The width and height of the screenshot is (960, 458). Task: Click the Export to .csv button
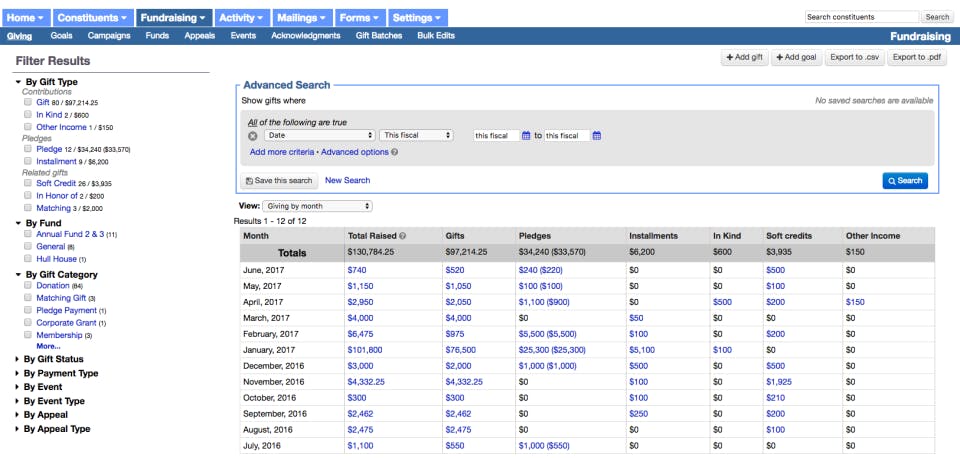pos(853,58)
